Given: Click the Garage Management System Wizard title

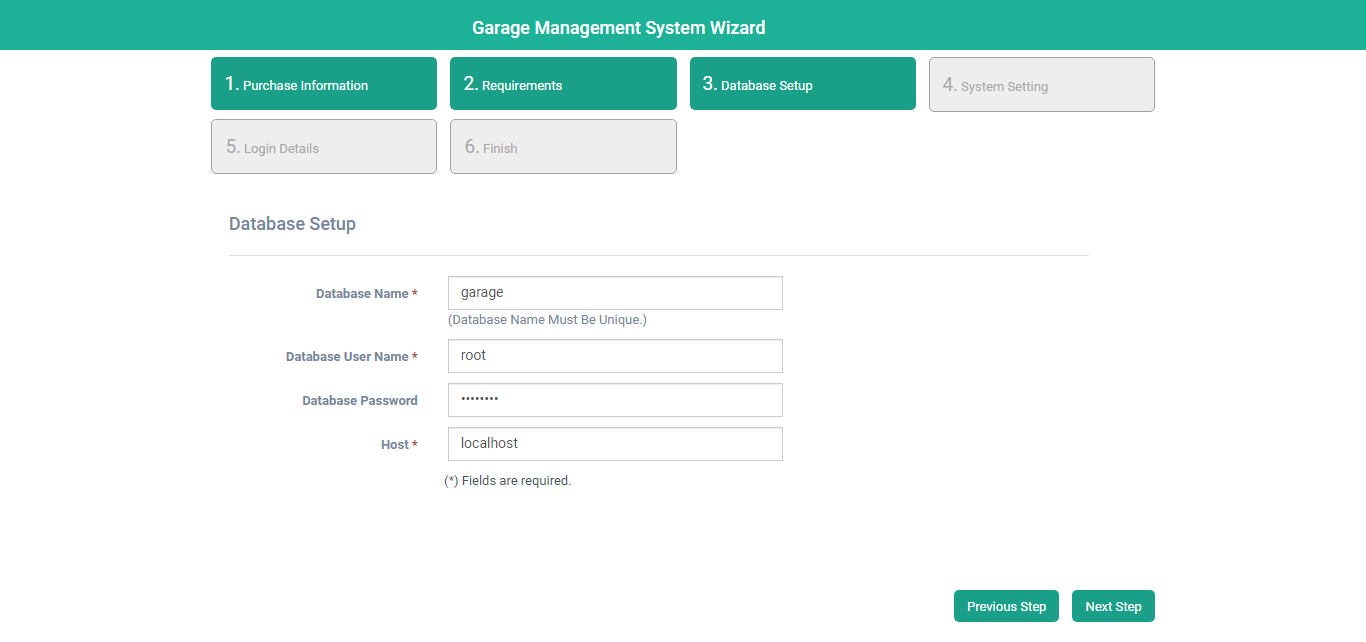Looking at the screenshot, I should [618, 28].
